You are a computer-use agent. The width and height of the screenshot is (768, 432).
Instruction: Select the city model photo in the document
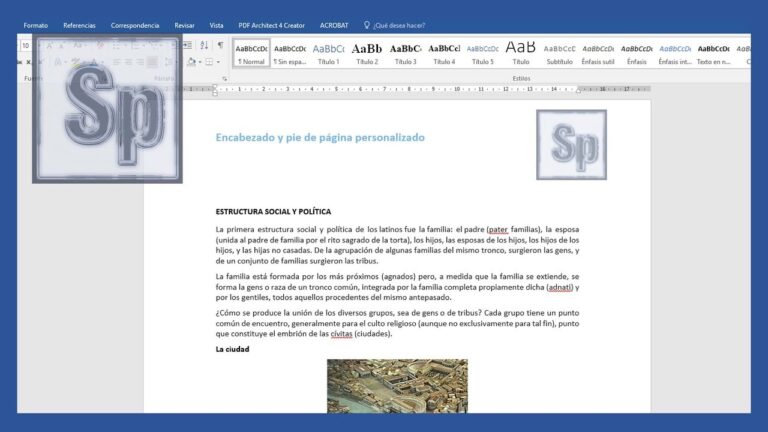(x=397, y=386)
